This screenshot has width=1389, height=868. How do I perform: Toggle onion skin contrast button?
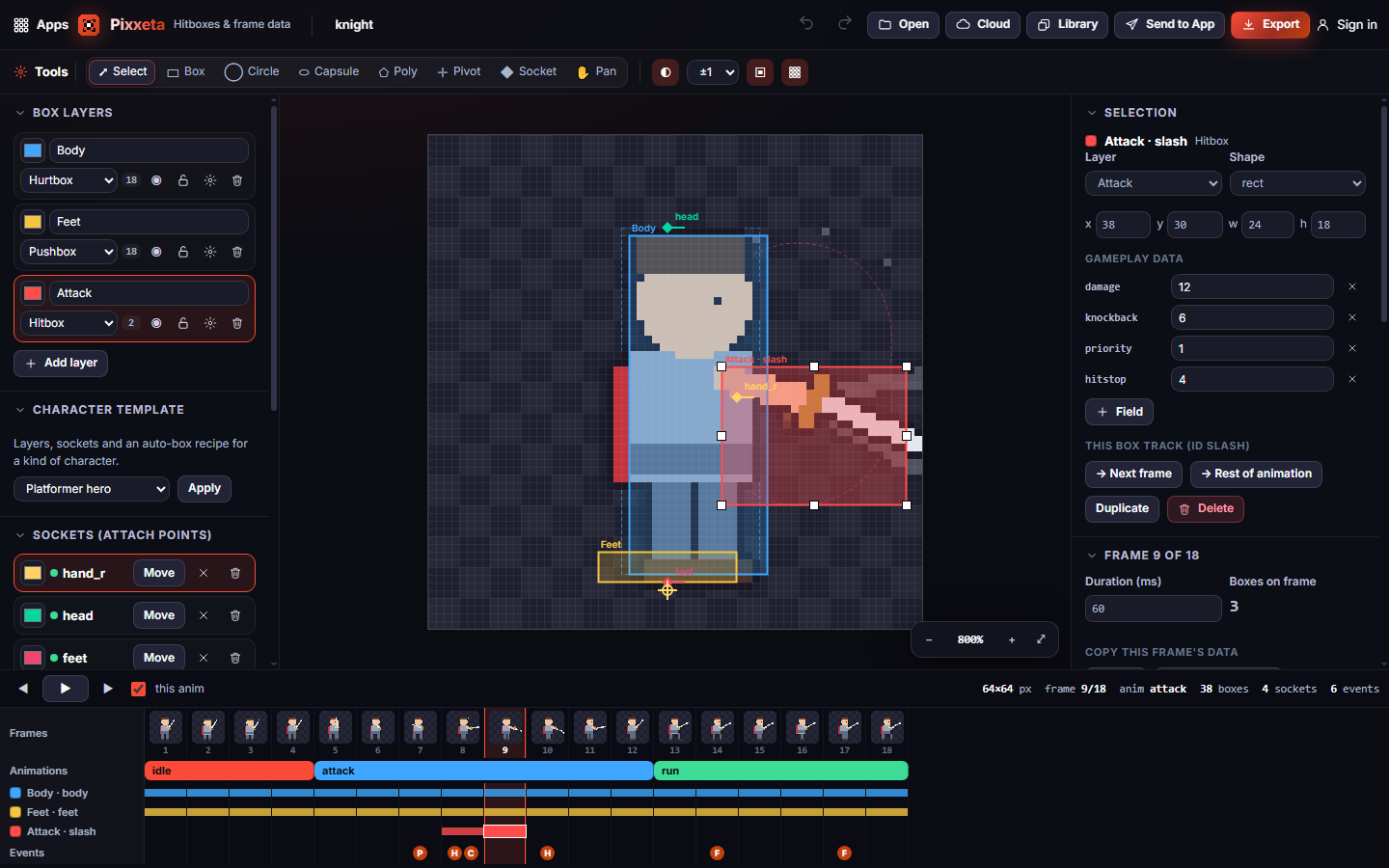tap(666, 72)
